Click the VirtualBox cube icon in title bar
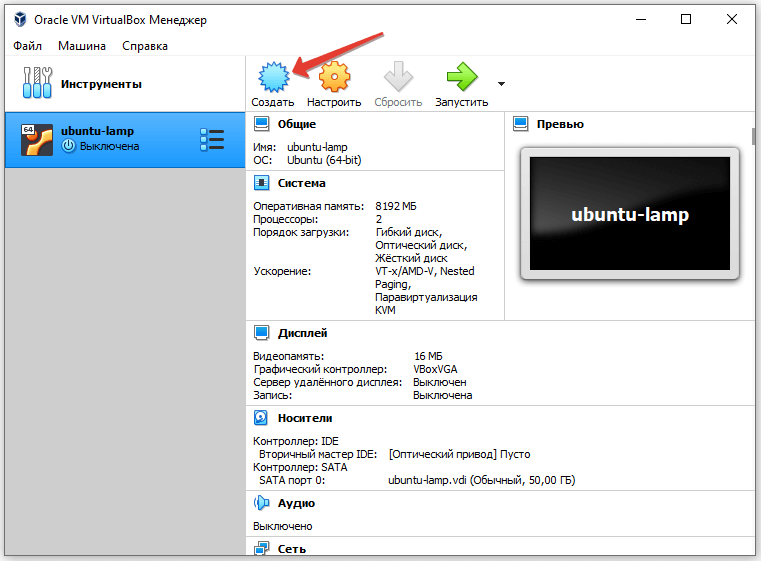This screenshot has height=561, width=761. [20, 19]
